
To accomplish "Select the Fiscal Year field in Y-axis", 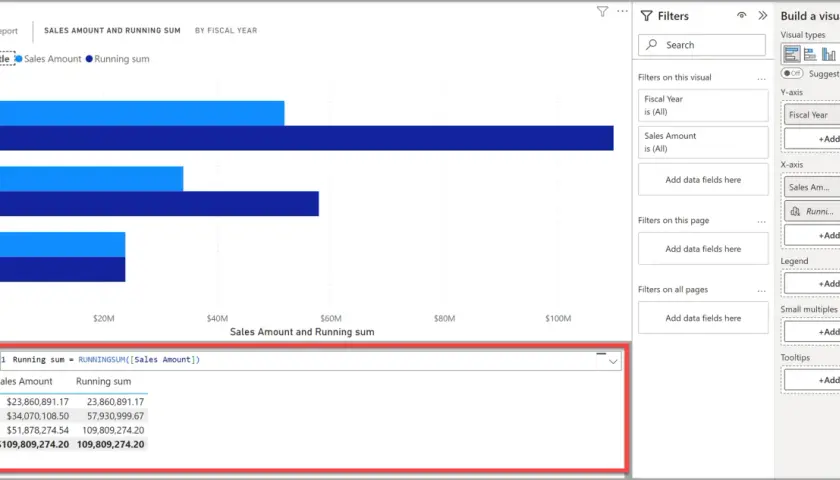I will (812, 115).
